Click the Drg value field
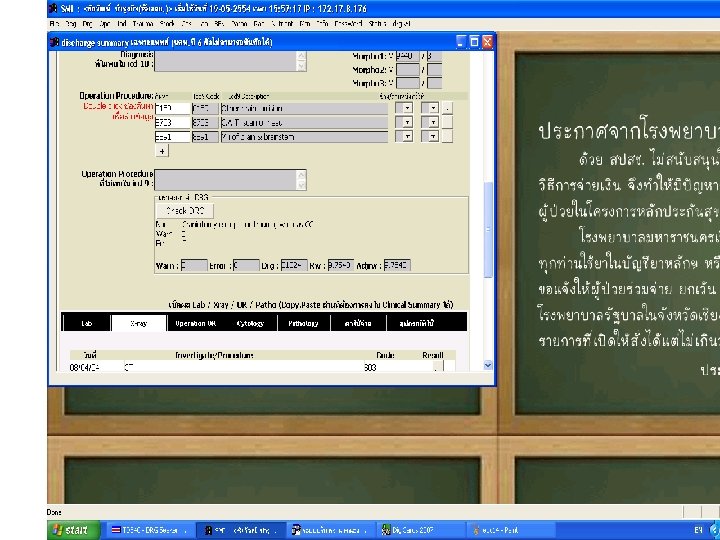 (x=294, y=265)
